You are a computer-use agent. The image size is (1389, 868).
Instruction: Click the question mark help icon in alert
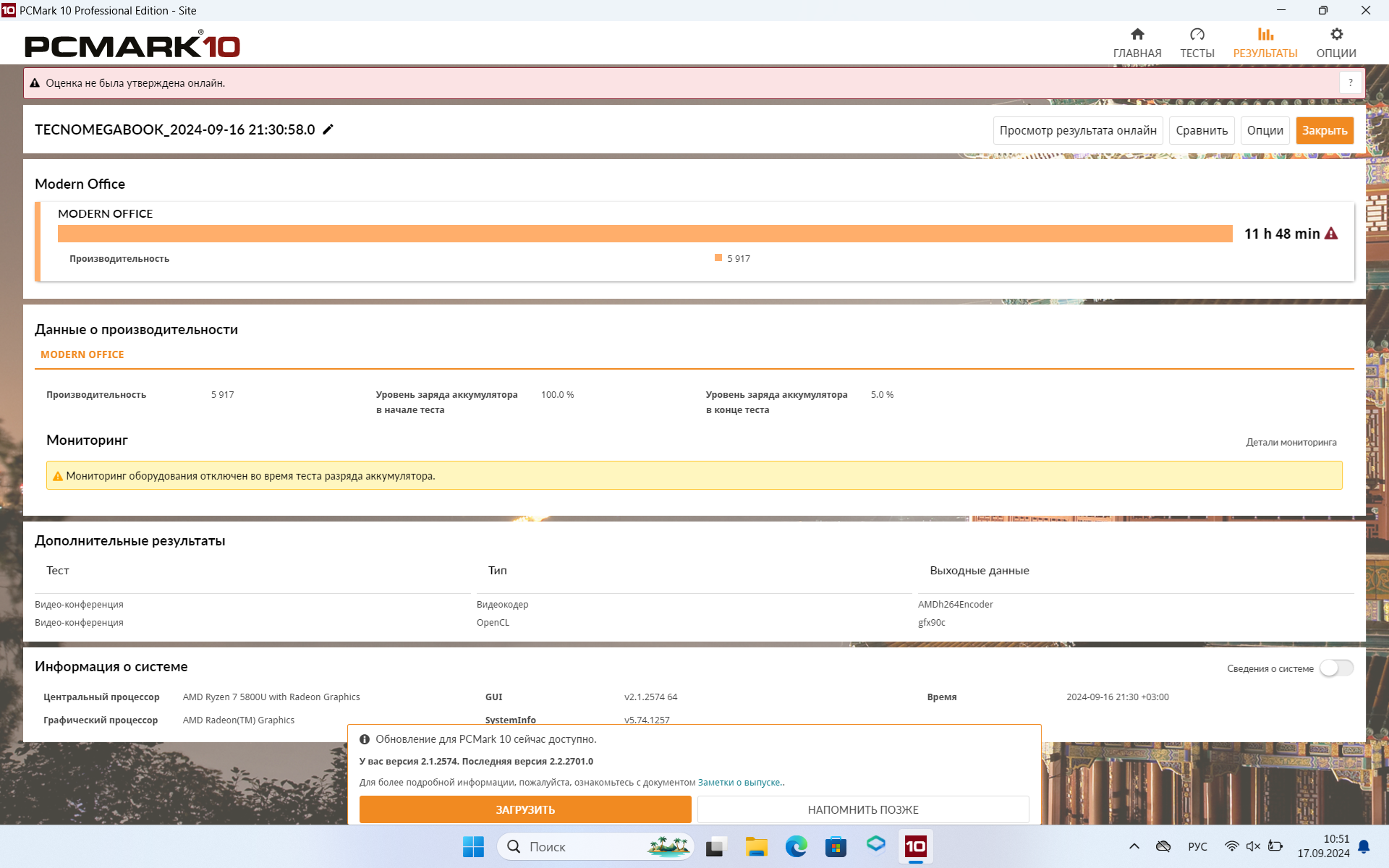pos(1350,83)
